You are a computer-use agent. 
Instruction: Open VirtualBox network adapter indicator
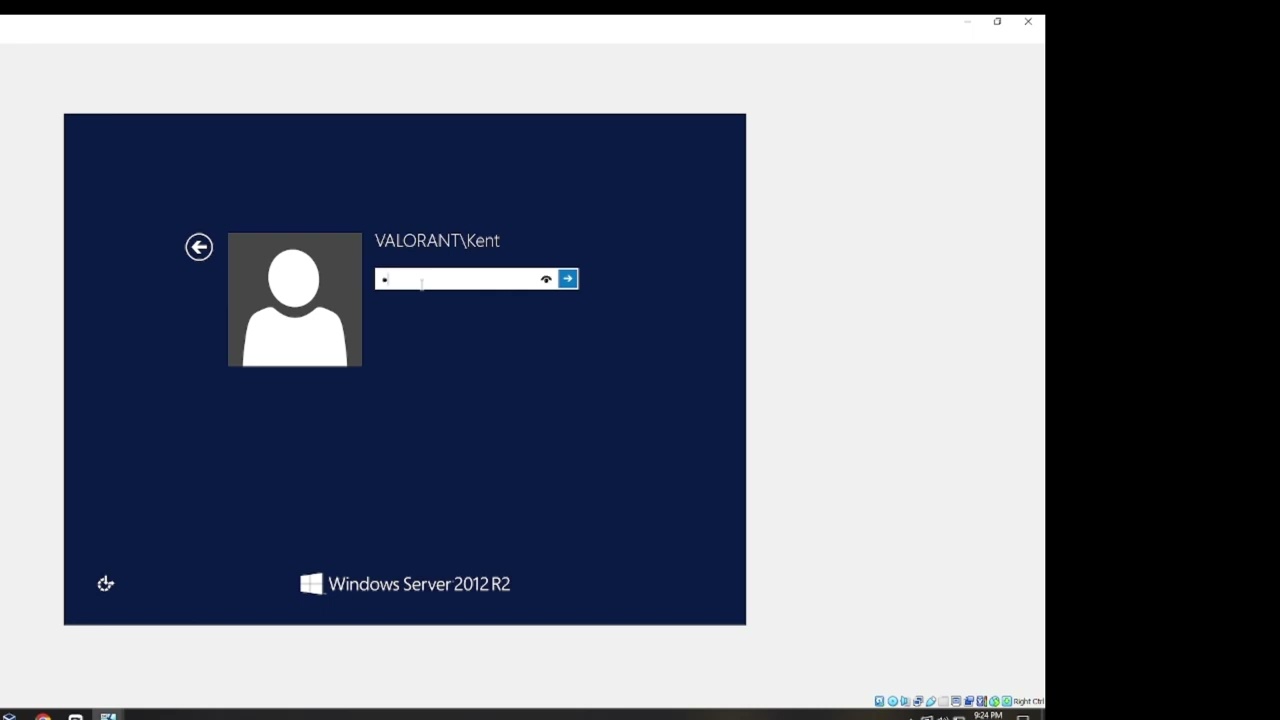pos(918,701)
